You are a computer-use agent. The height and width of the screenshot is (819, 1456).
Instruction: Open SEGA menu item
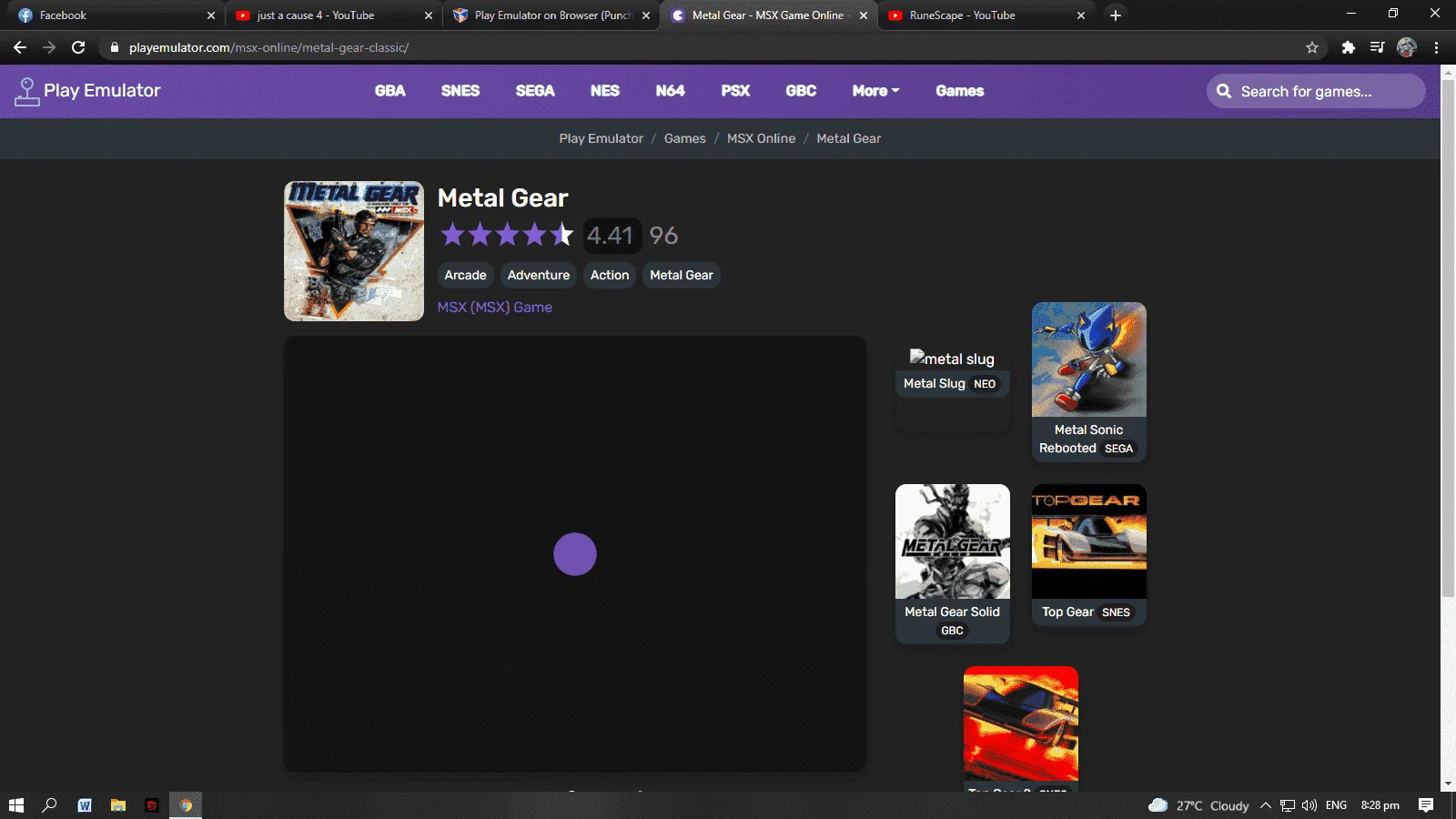[x=535, y=91]
